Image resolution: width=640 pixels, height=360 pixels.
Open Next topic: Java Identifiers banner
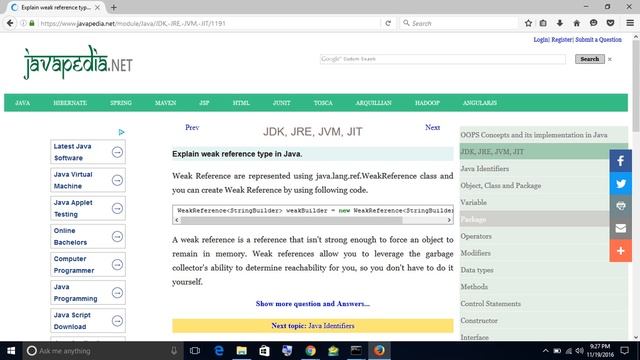click(313, 326)
